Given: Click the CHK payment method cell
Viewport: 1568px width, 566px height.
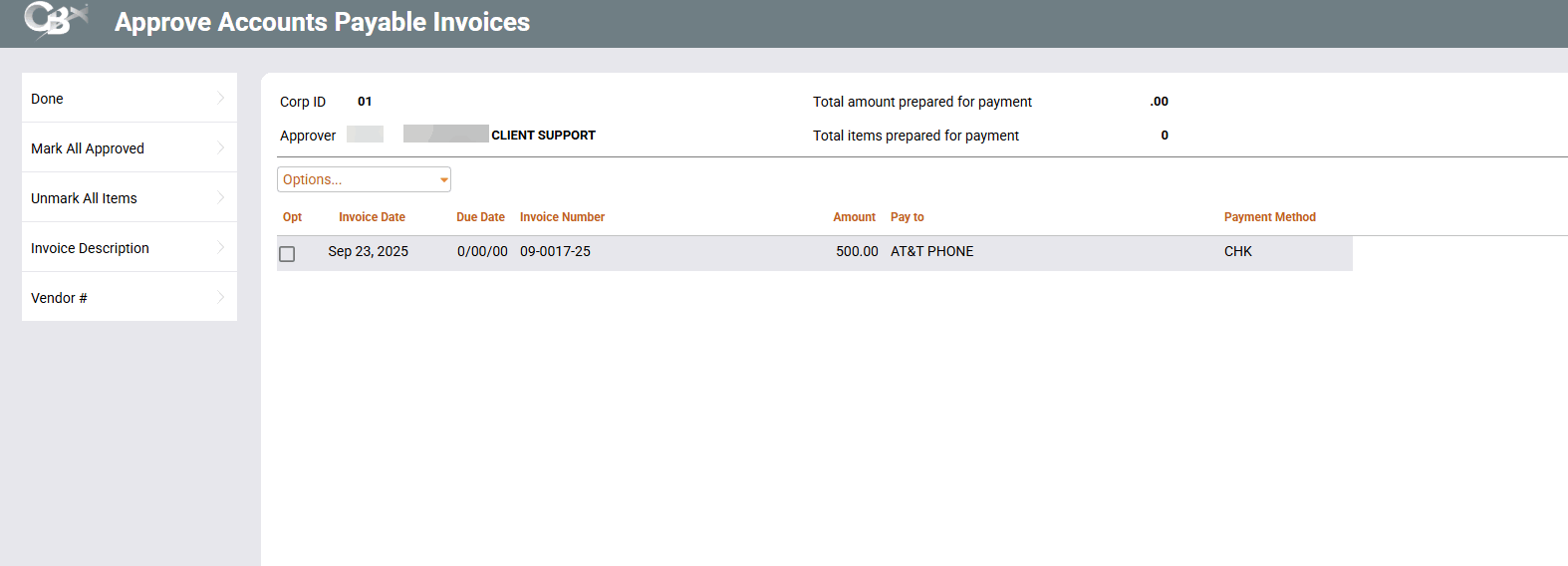Looking at the screenshot, I should point(1237,251).
